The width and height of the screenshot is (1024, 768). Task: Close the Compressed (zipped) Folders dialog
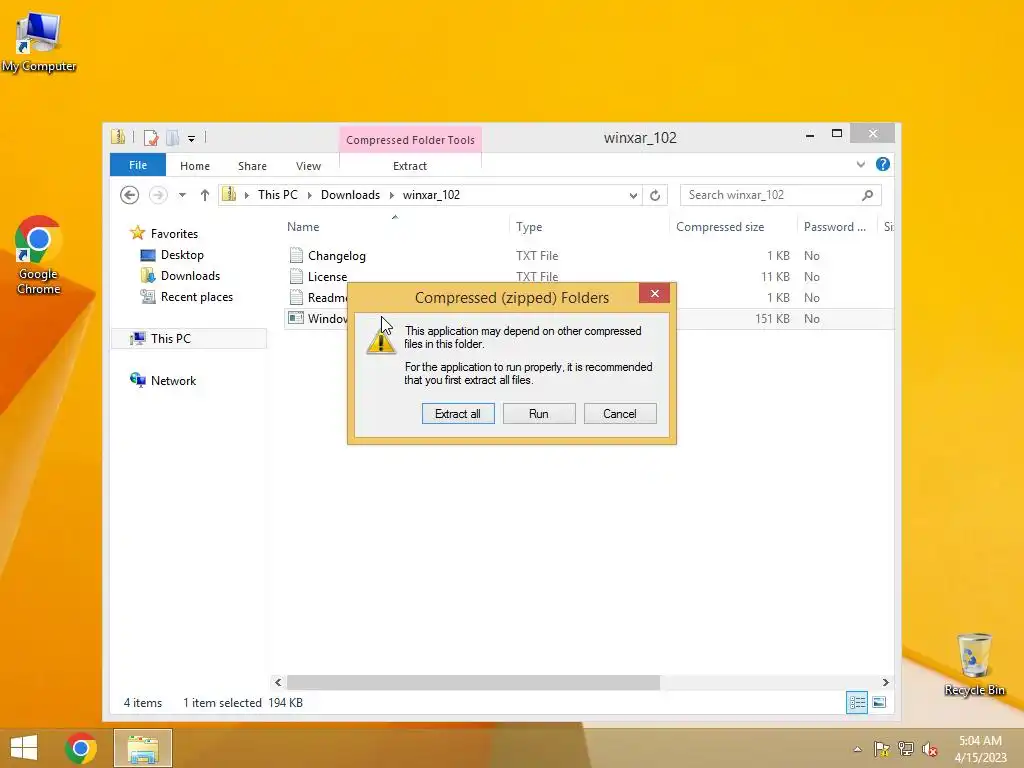click(x=654, y=293)
